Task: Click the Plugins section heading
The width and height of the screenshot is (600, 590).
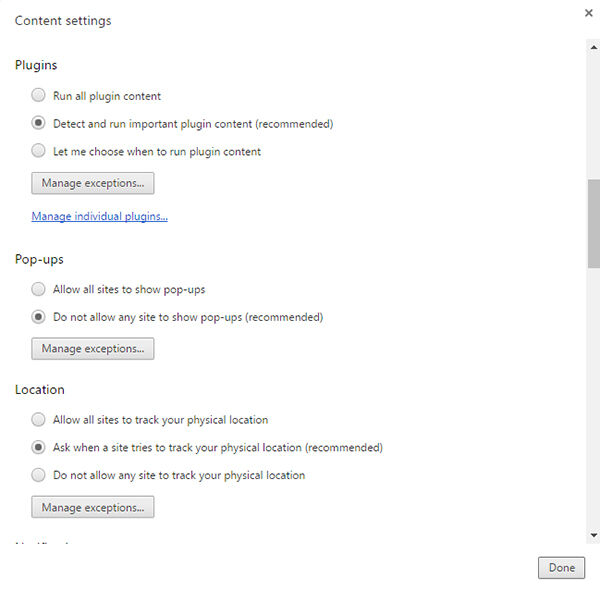Action: click(36, 65)
